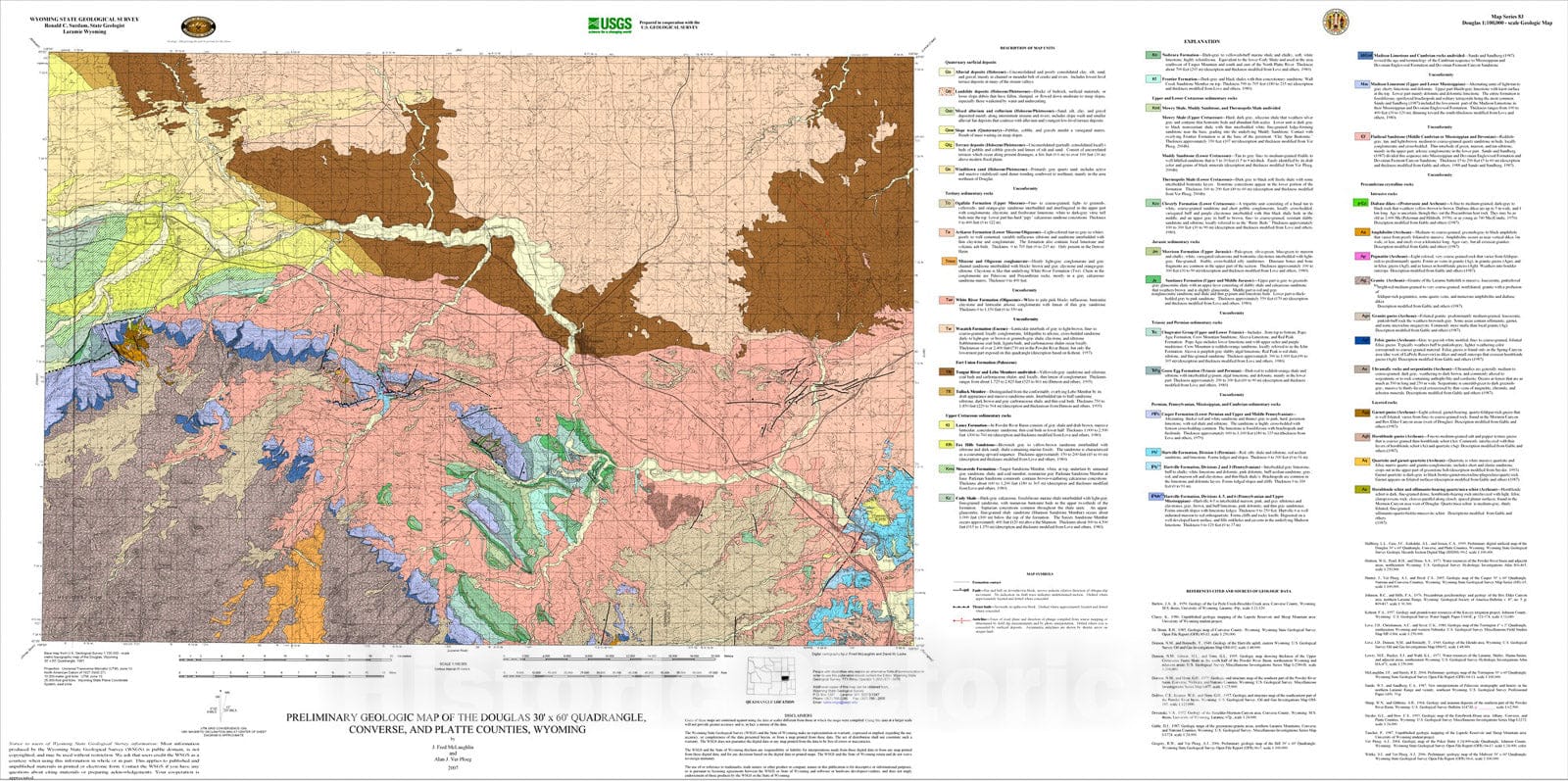Select the Sundance Formation bright green swatch
The height and width of the screenshot is (781, 1568).
click(x=1155, y=280)
